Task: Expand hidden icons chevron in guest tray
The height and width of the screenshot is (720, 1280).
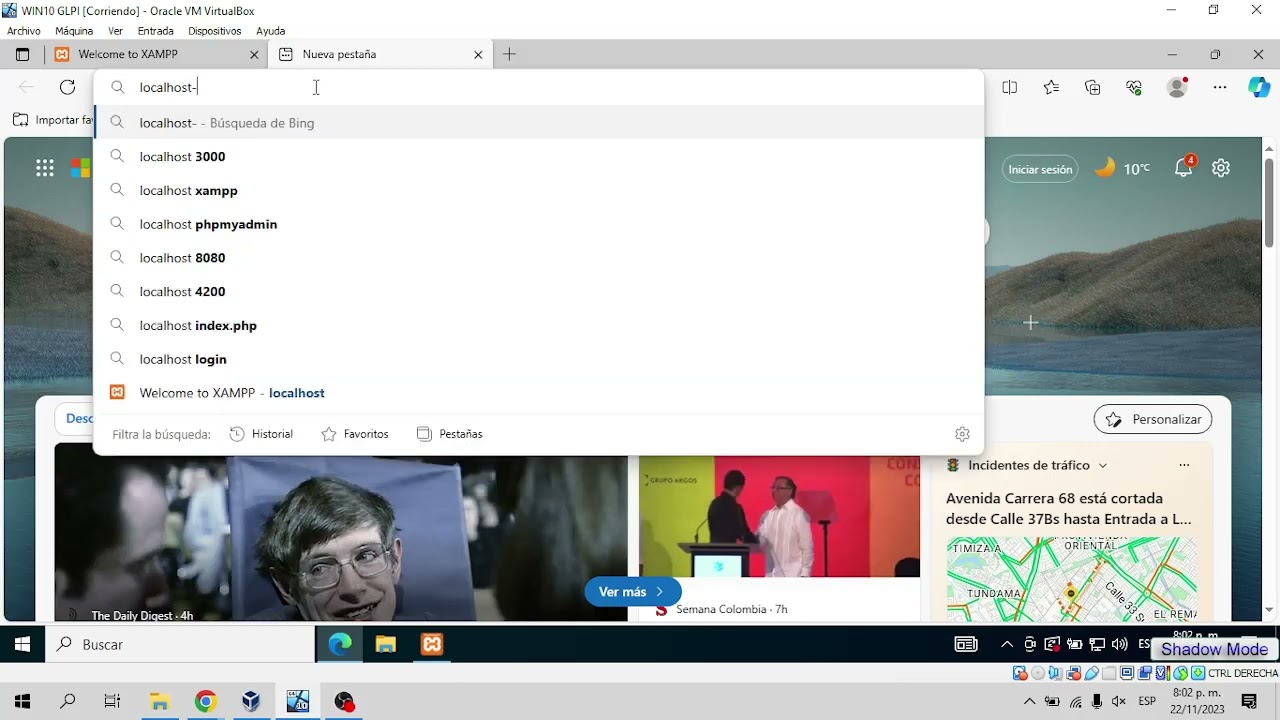Action: pos(1007,645)
